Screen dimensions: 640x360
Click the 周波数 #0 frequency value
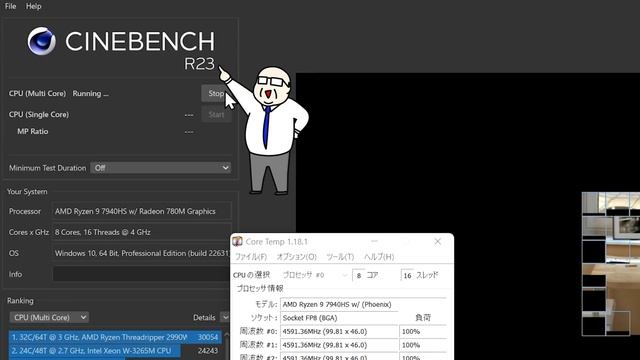(x=339, y=331)
